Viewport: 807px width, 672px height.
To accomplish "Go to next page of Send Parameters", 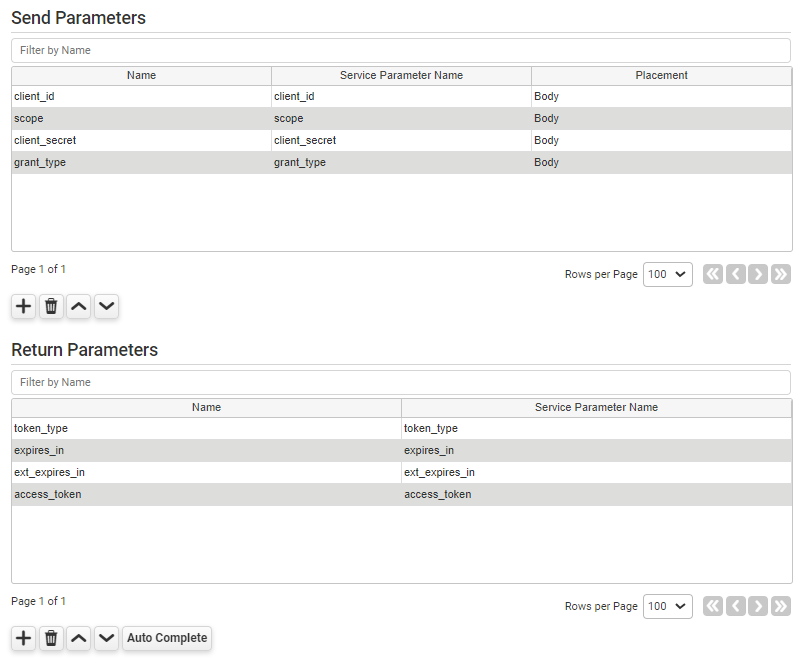I will (758, 274).
